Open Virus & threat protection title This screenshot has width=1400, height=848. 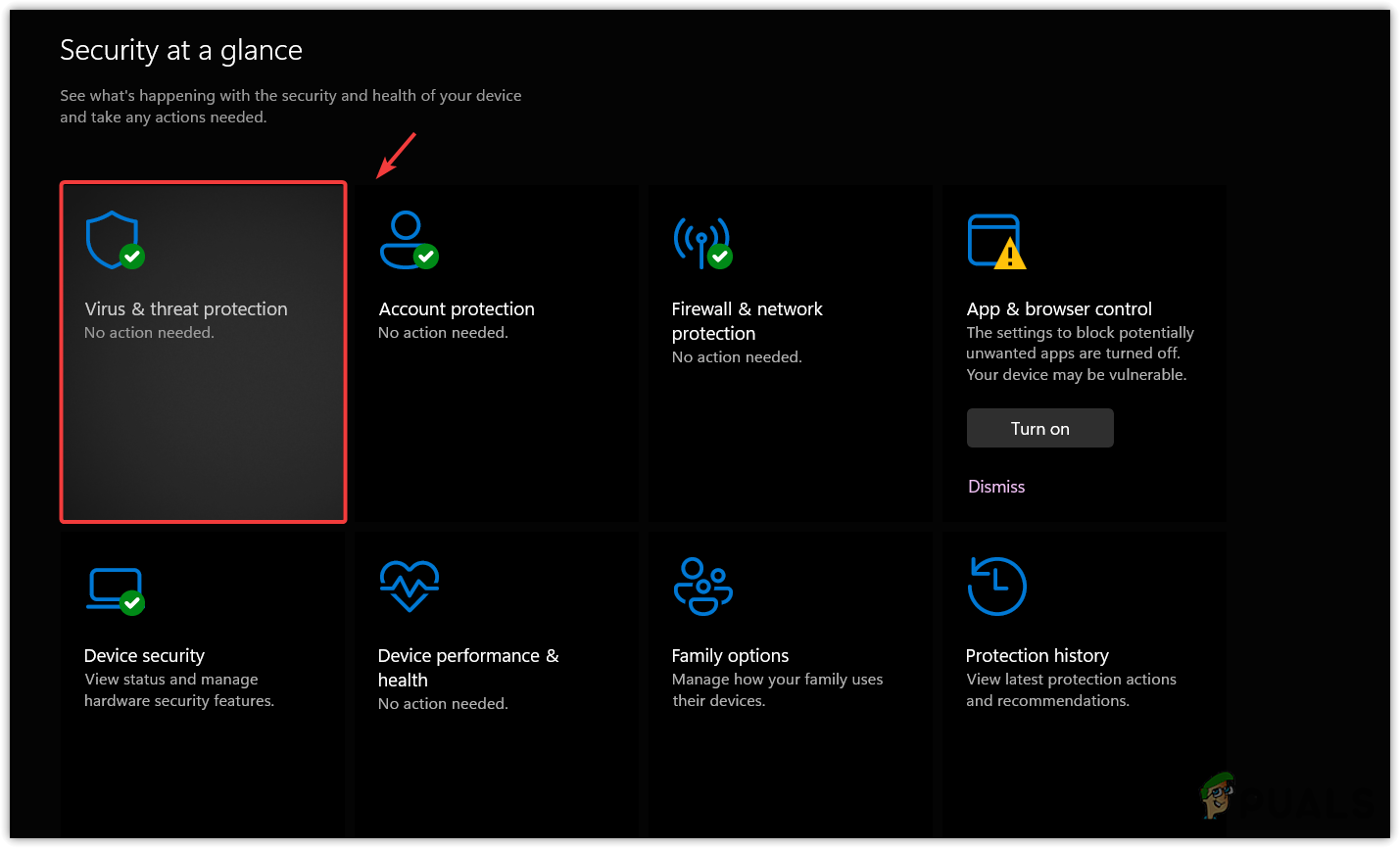click(x=186, y=309)
